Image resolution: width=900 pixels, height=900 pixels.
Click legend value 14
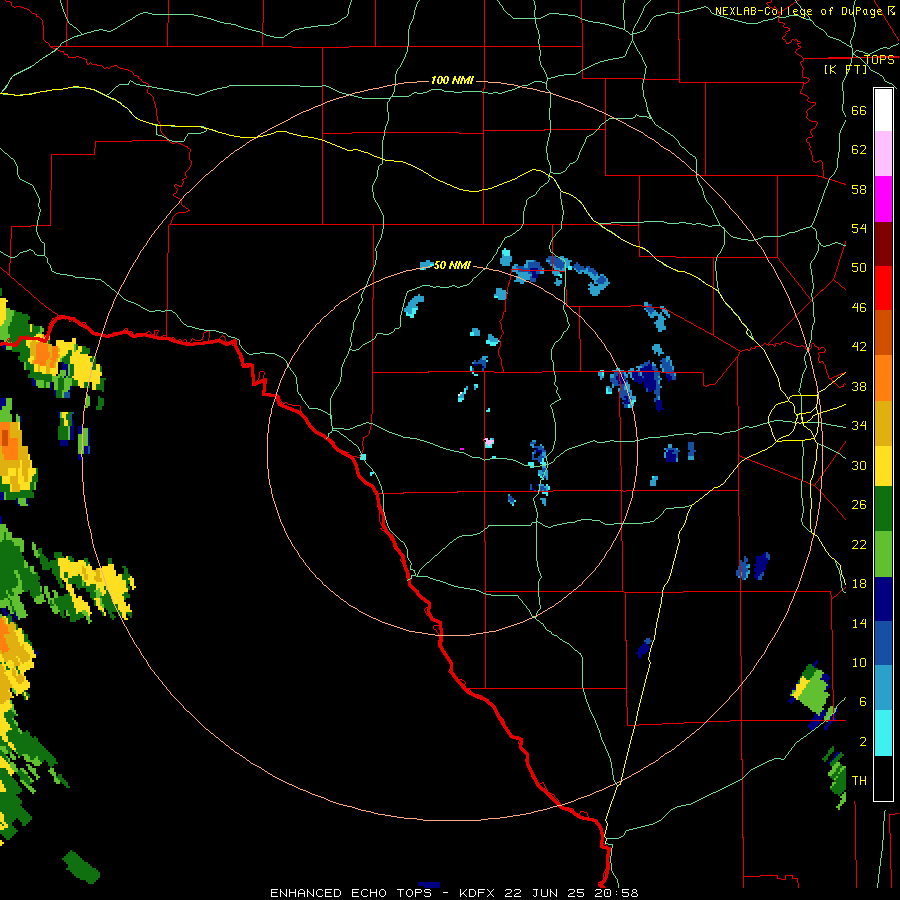[x=859, y=623]
